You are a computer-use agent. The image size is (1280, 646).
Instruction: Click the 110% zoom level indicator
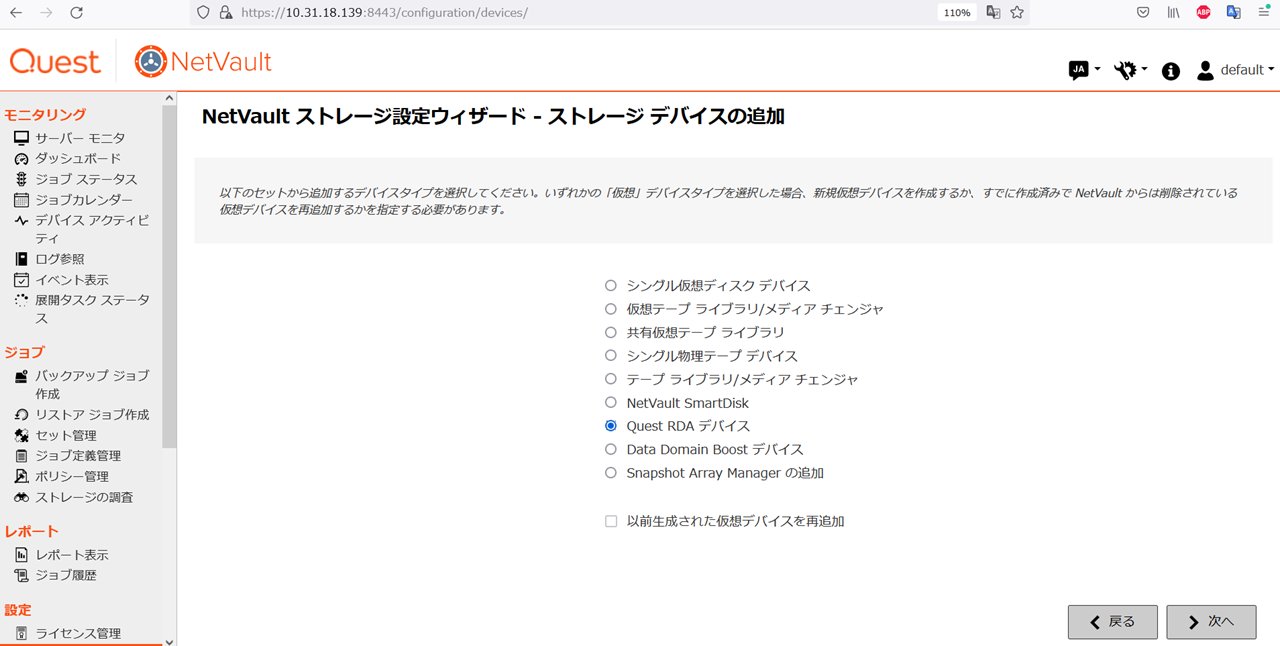pos(957,13)
